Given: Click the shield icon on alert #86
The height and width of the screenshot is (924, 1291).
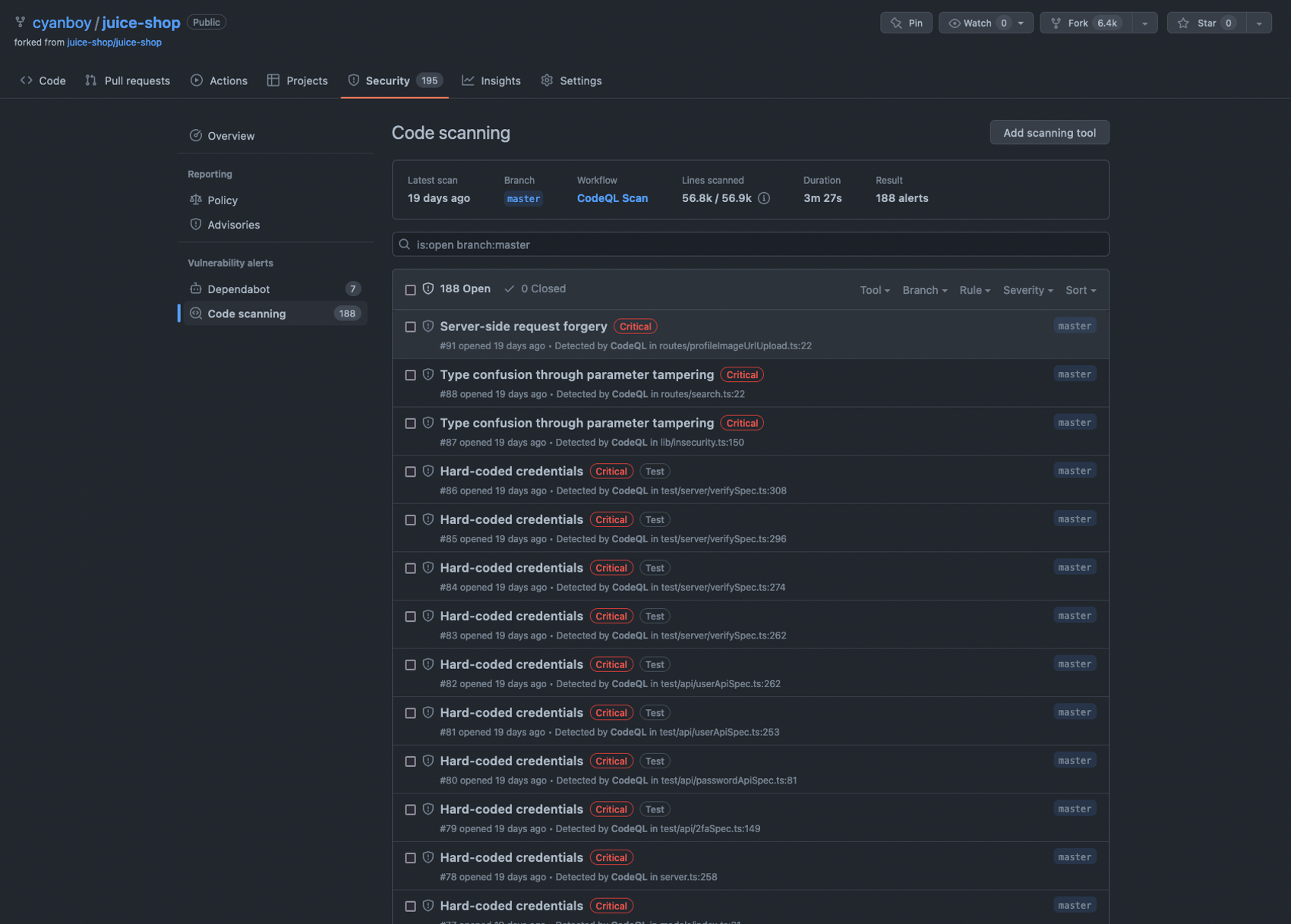Looking at the screenshot, I should (x=428, y=471).
